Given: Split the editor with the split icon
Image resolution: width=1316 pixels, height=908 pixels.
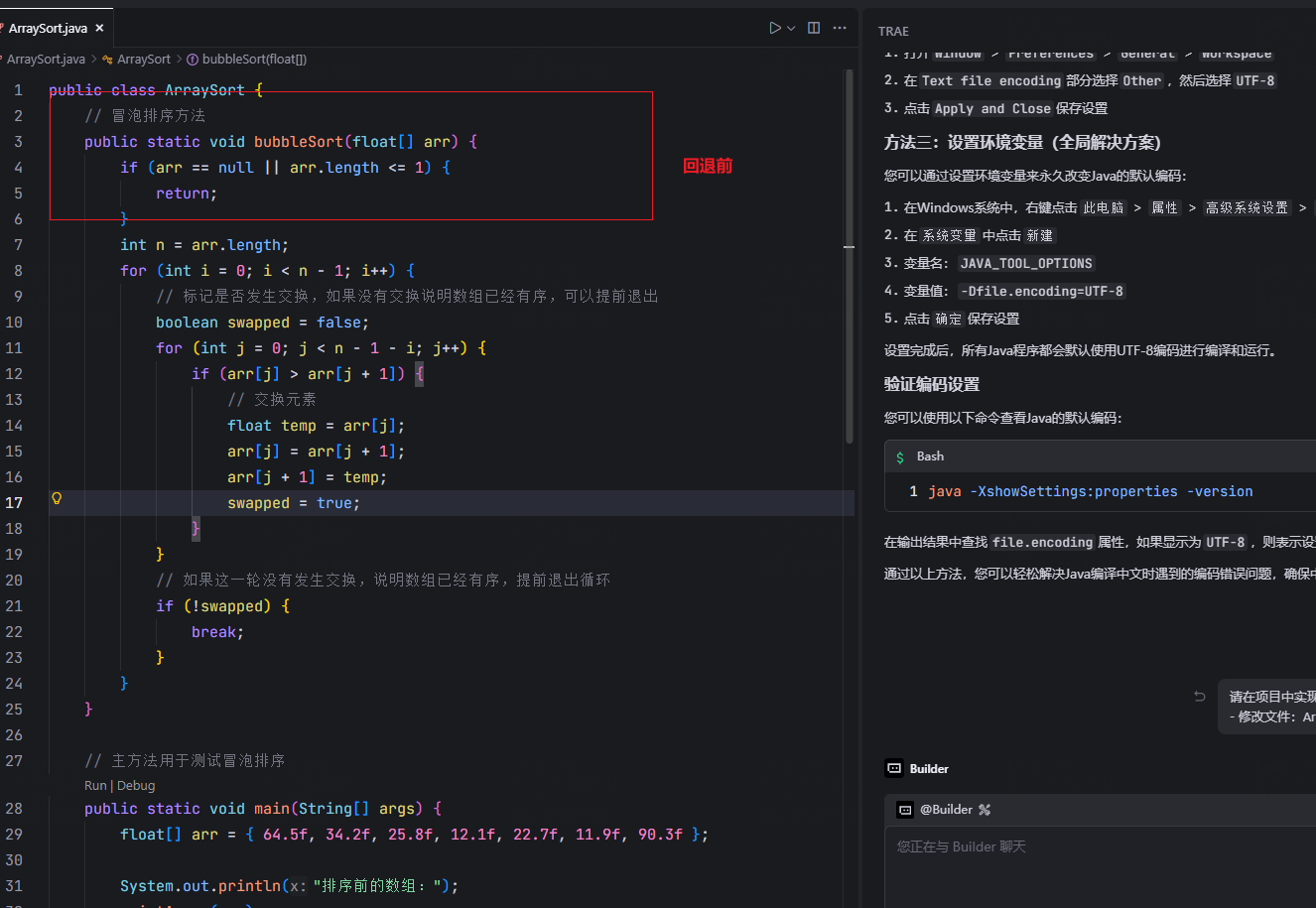Looking at the screenshot, I should [x=814, y=28].
